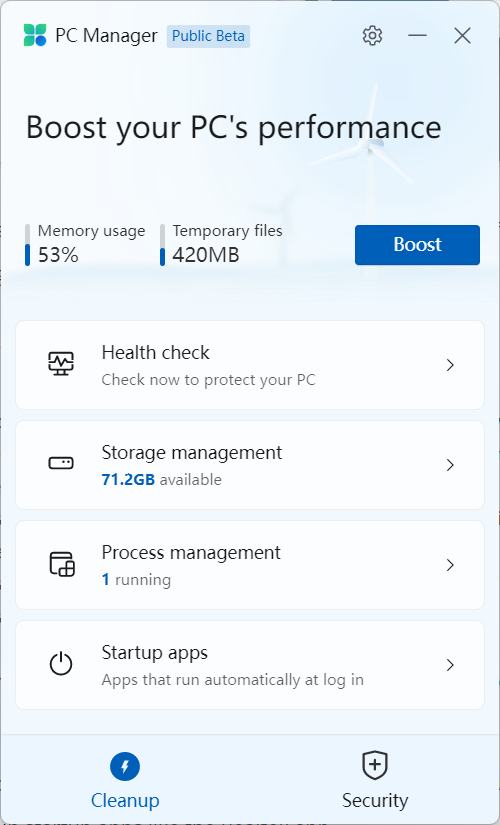Minimize the PC Manager window
The width and height of the screenshot is (500, 825).
coord(417,36)
